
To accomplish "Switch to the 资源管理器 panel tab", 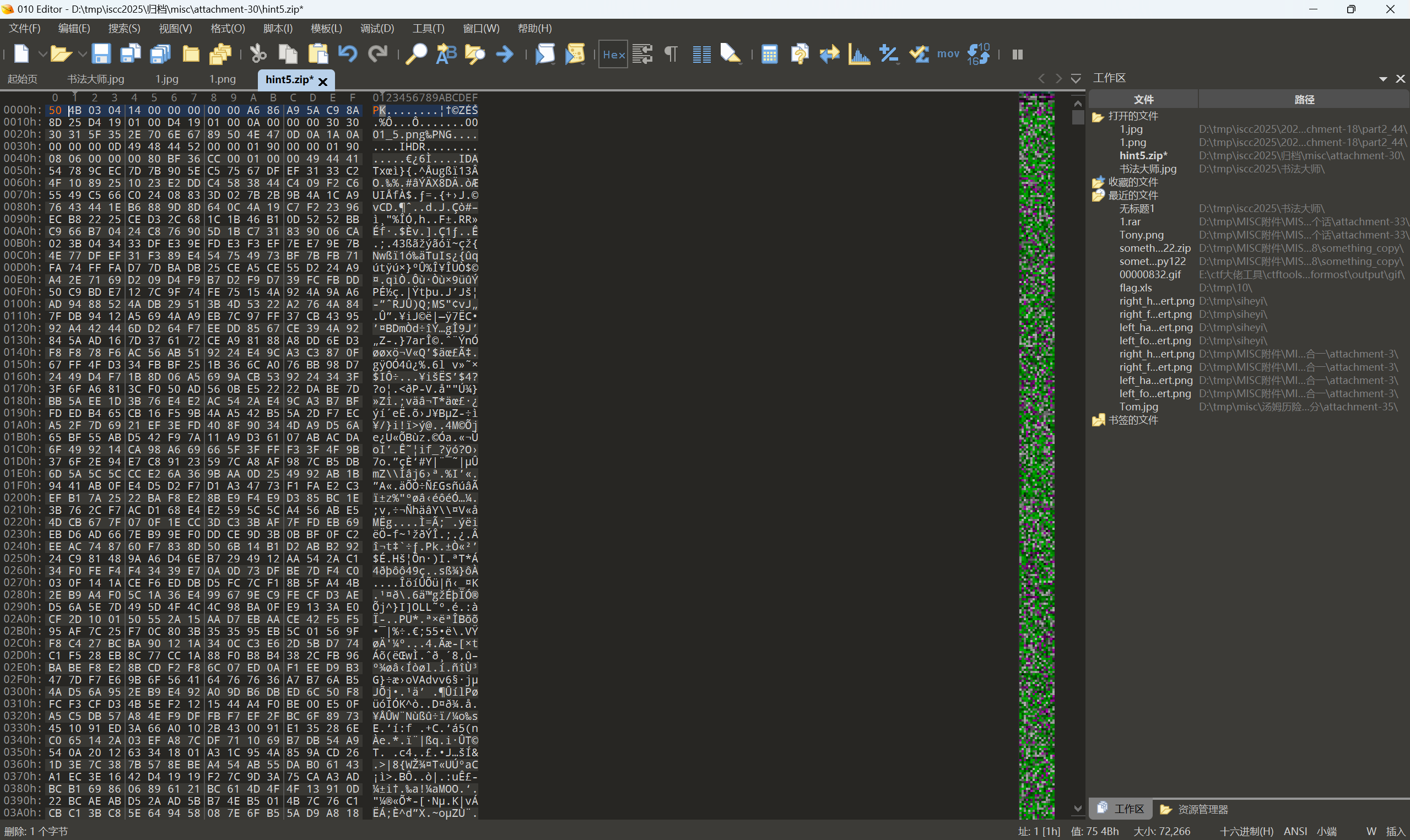I will pyautogui.click(x=1194, y=810).
